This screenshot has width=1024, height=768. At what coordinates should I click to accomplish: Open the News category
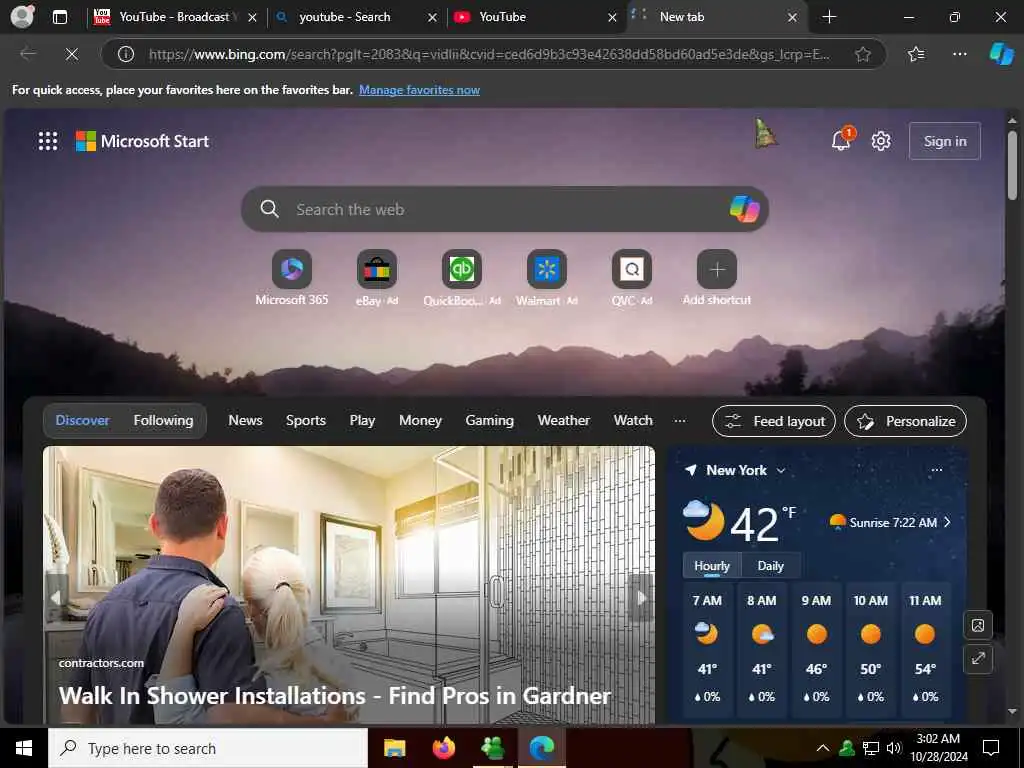246,421
